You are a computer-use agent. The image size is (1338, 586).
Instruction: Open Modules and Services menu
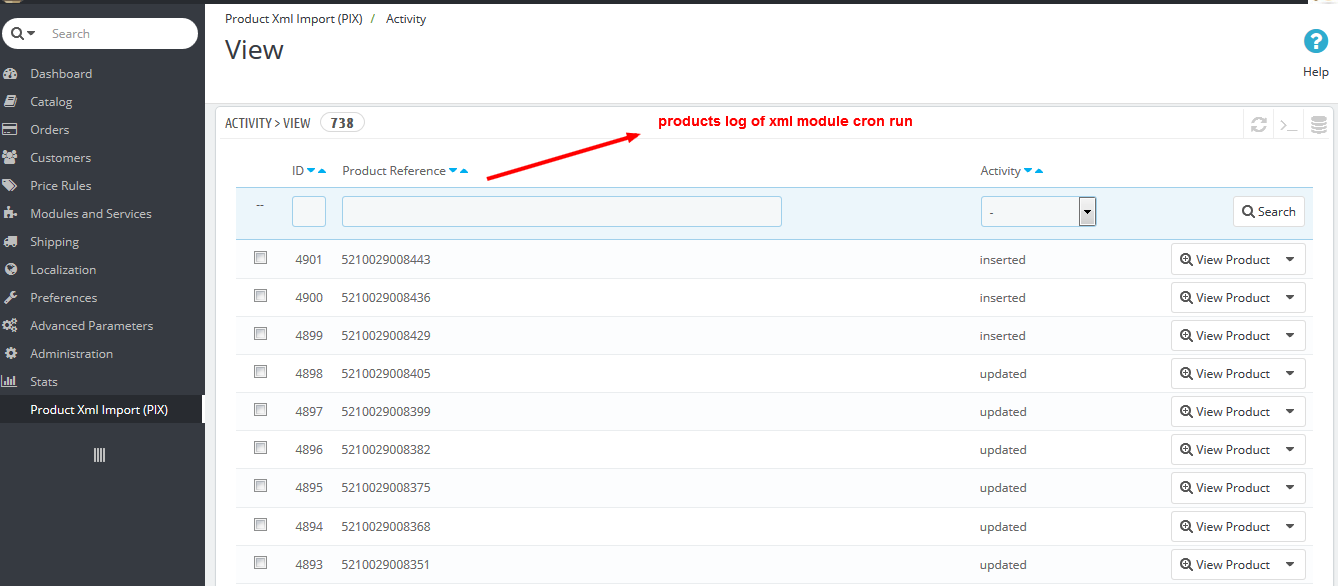(x=91, y=214)
